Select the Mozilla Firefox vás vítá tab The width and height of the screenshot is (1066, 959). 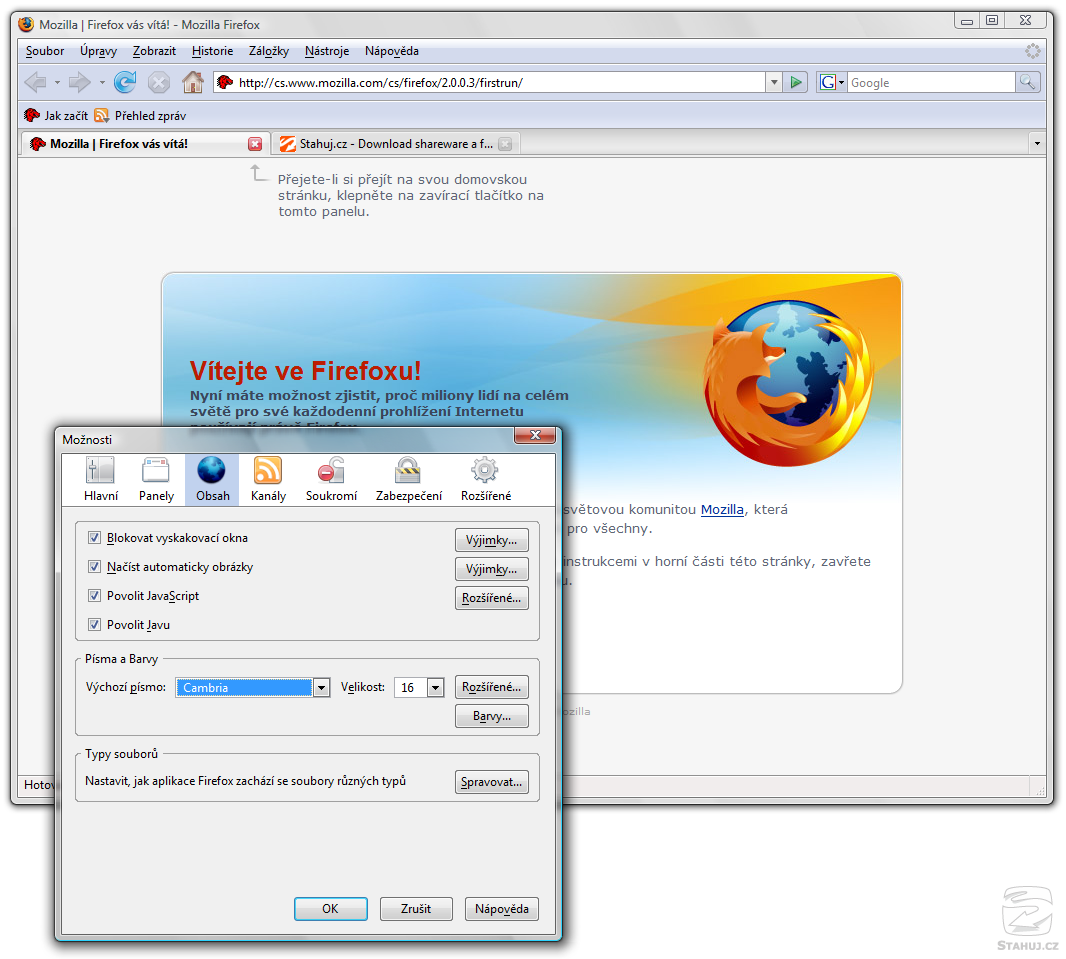(144, 143)
